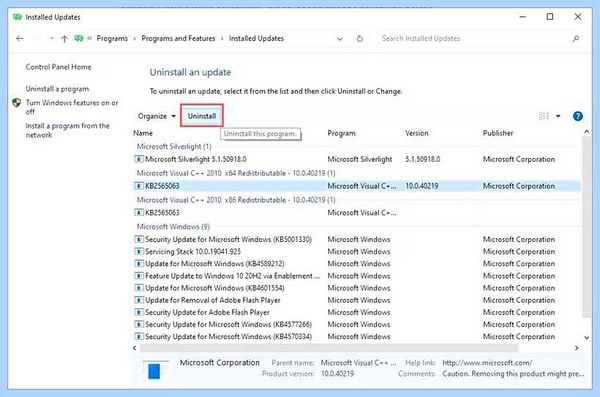The image size is (600, 397).
Task: Select Update for Microsoft Windows (KB4589212)
Action: tap(357, 264)
